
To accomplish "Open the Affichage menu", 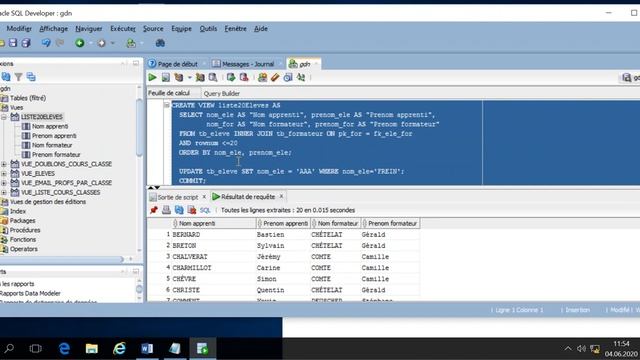I will point(53,29).
